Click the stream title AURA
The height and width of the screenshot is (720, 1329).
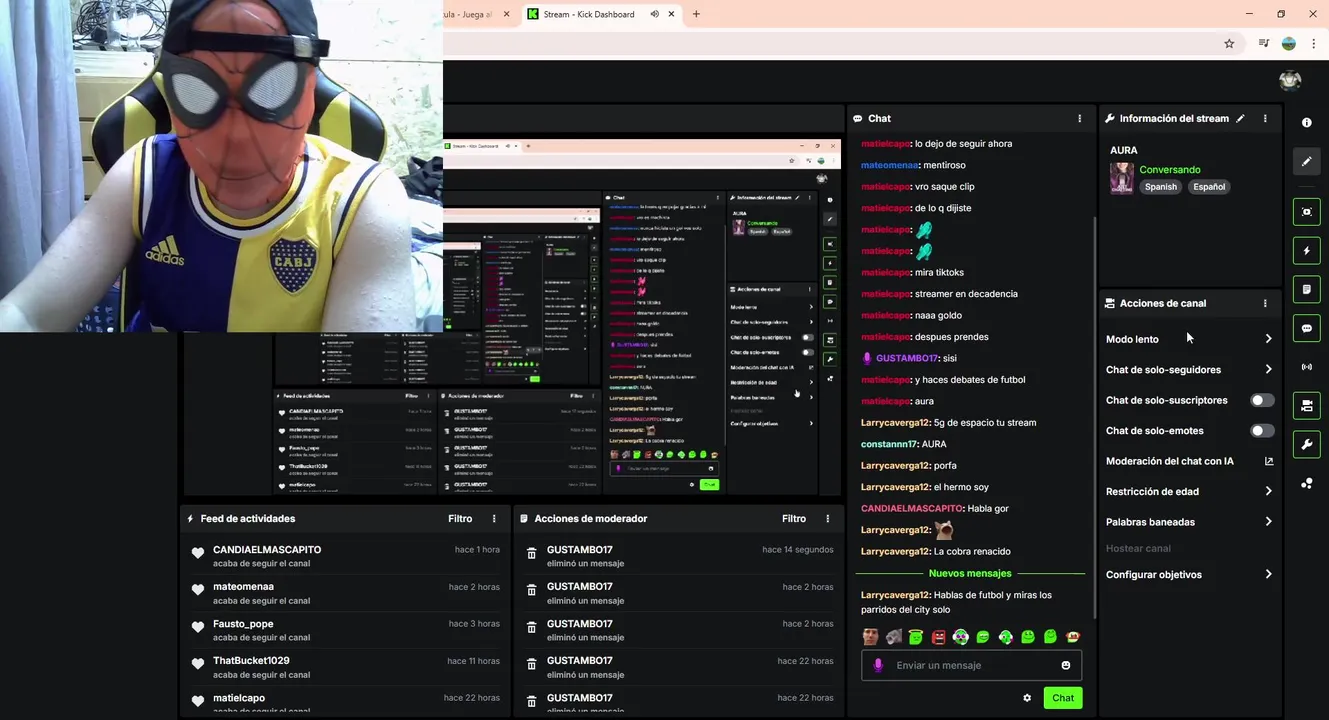[x=1124, y=151]
